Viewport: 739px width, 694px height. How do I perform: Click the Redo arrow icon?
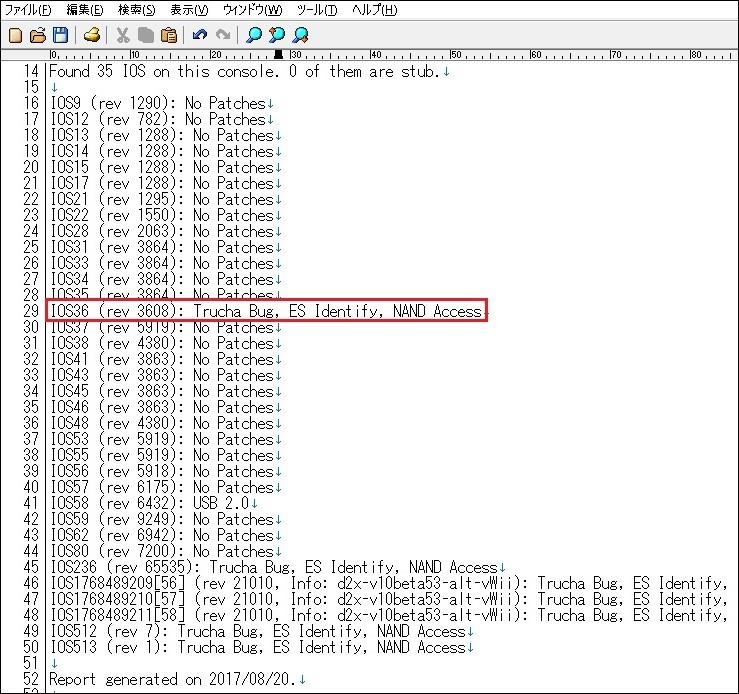pyautogui.click(x=222, y=35)
